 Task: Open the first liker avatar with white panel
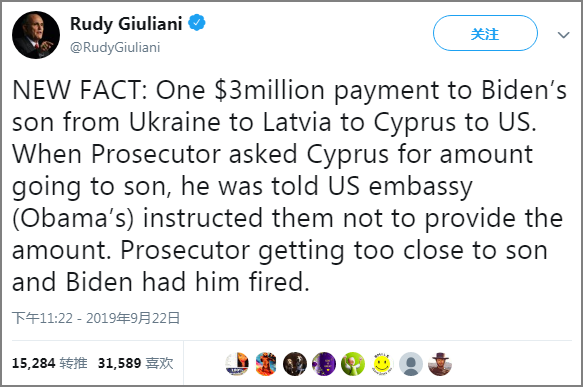pos(237,364)
